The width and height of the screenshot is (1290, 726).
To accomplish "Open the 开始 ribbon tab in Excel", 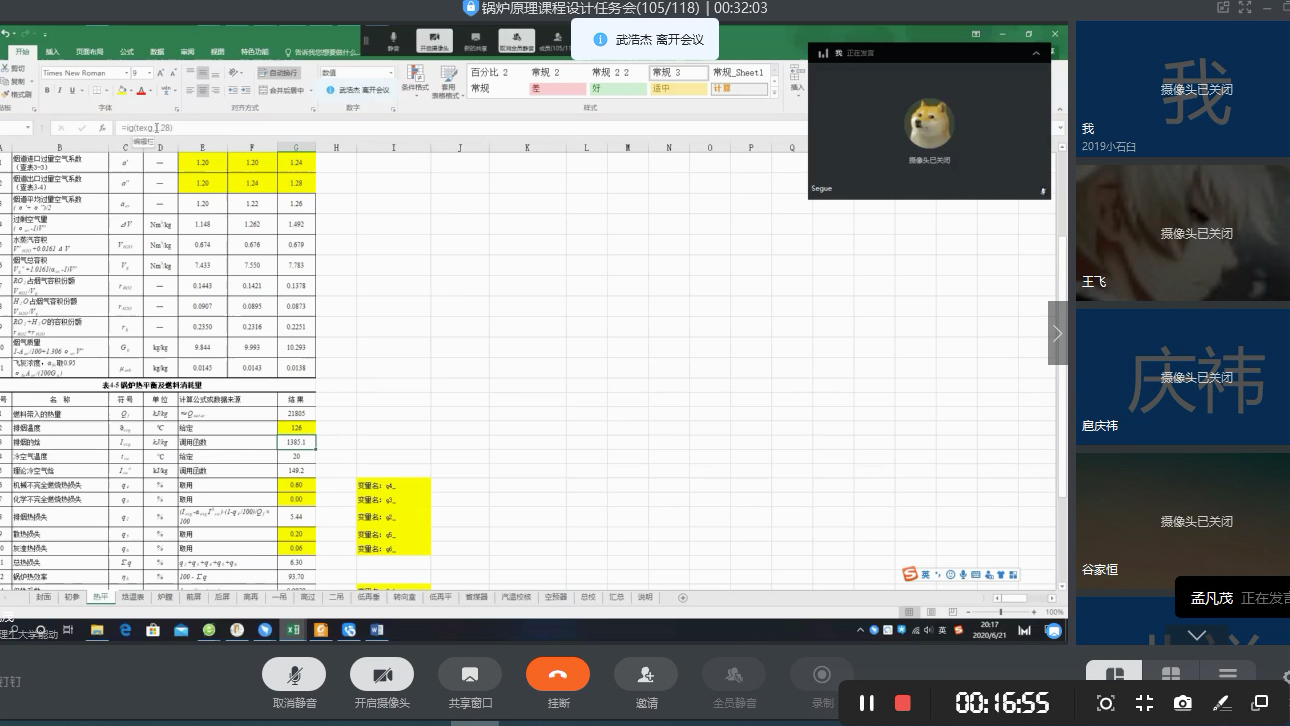I will [23, 51].
